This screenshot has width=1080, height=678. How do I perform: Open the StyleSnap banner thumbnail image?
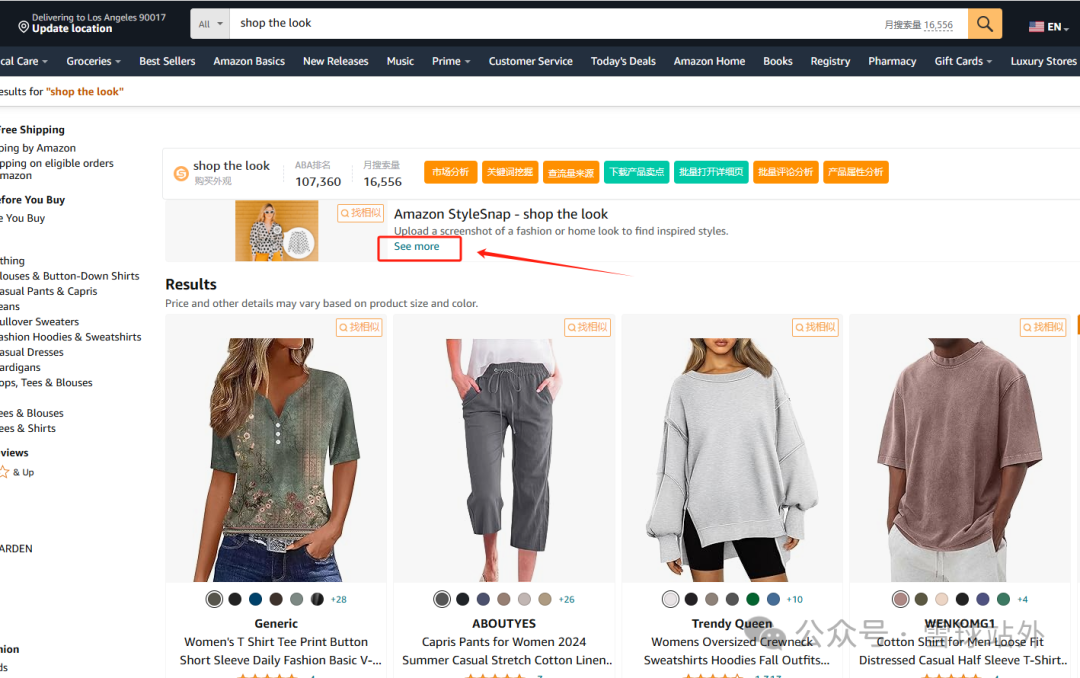(x=276, y=231)
